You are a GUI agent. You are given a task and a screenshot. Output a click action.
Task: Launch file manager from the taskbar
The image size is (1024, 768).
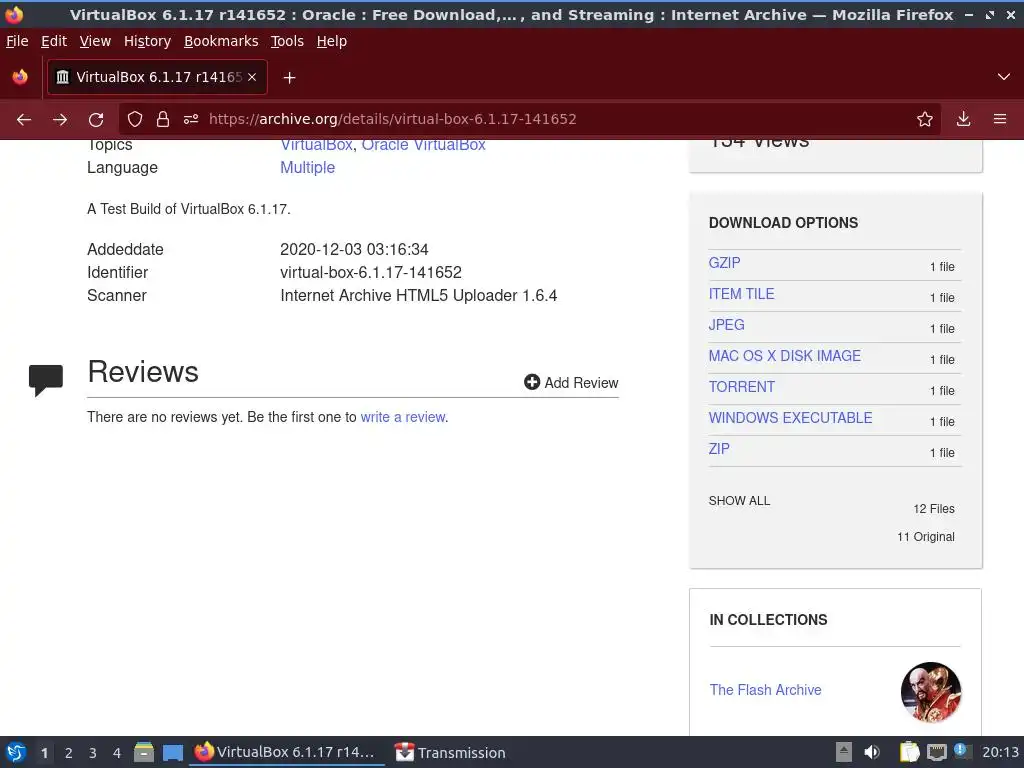pyautogui.click(x=144, y=752)
